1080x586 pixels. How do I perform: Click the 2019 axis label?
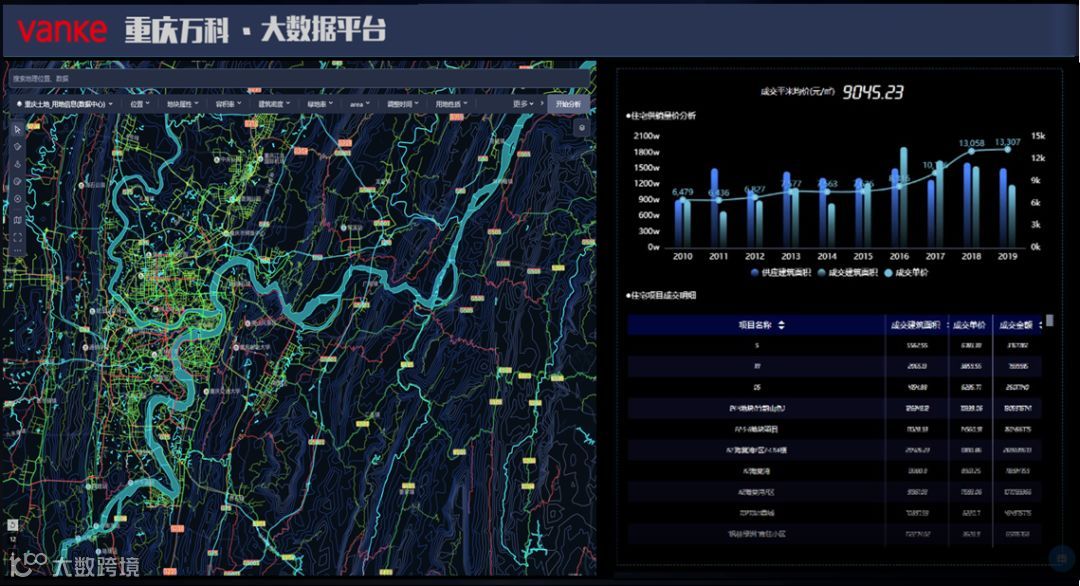pos(1007,256)
